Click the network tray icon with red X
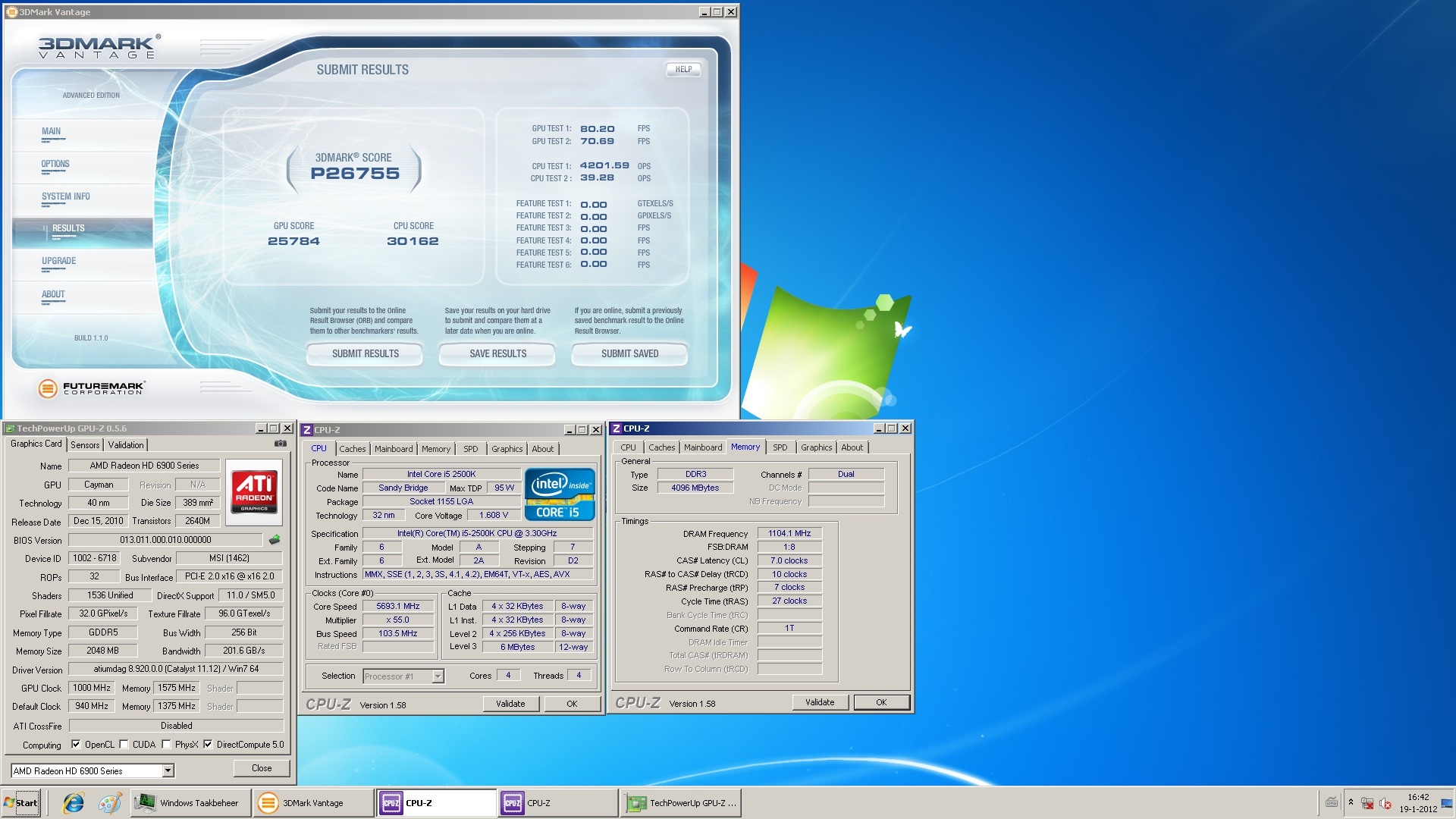1456x819 pixels. pyautogui.click(x=1367, y=803)
